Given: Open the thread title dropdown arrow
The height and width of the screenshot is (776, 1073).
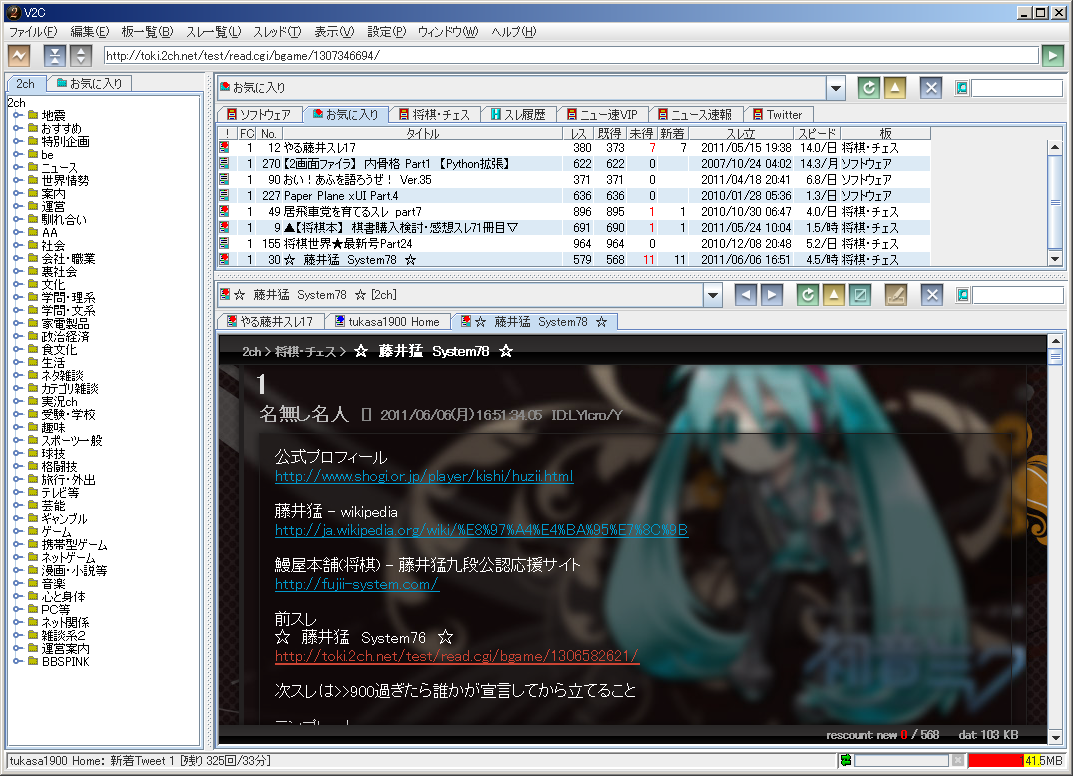Looking at the screenshot, I should point(713,295).
